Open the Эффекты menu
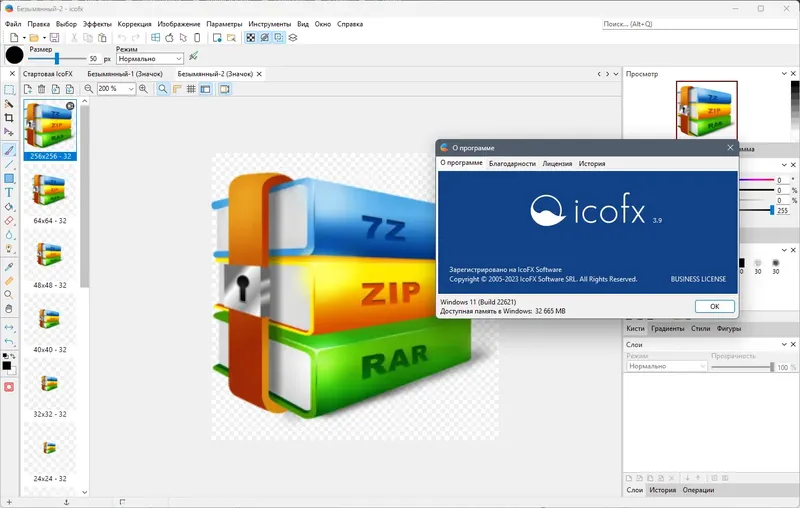This screenshot has width=800, height=508. coord(97,24)
